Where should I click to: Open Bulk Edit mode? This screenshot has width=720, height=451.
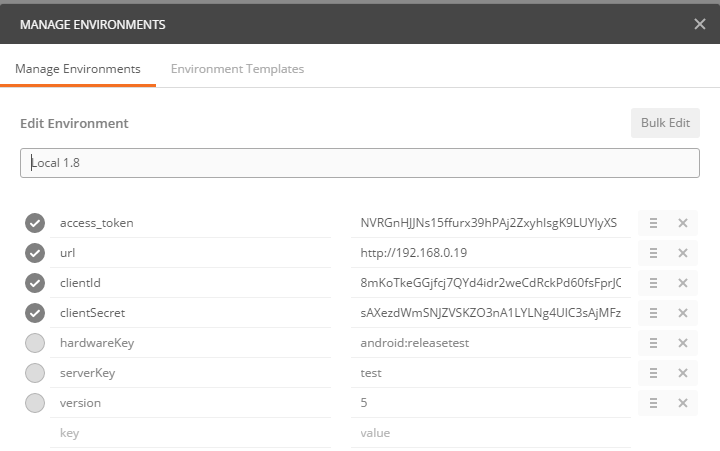tap(665, 123)
